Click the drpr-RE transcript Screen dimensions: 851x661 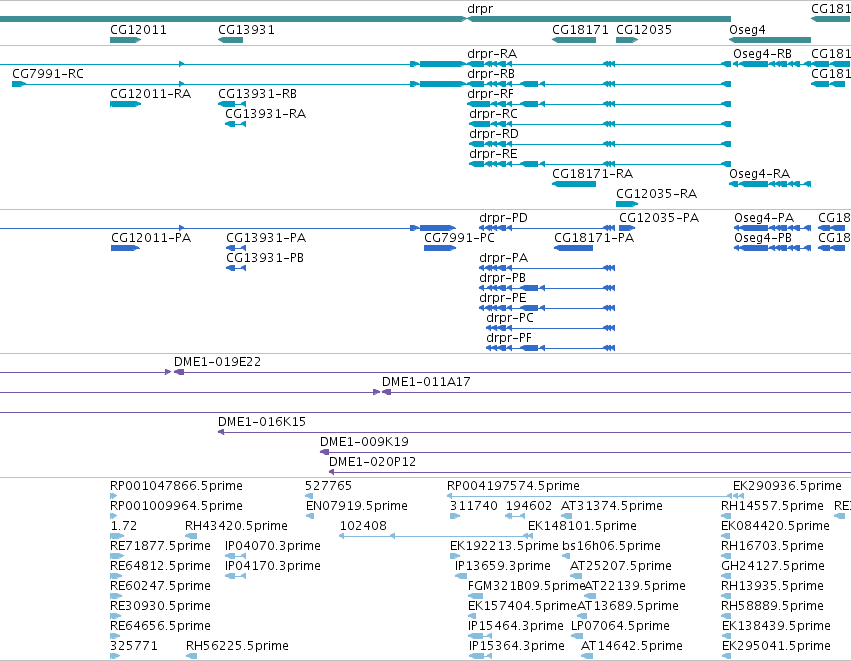click(600, 164)
